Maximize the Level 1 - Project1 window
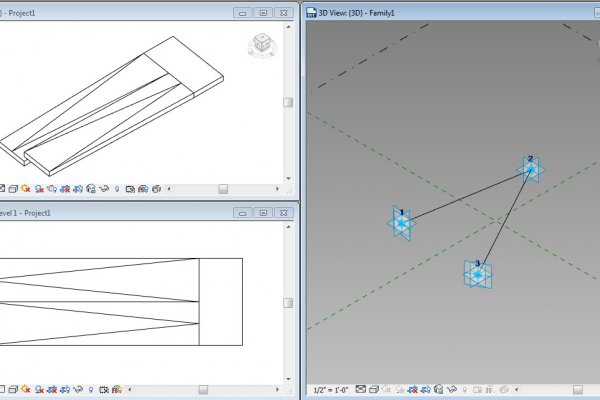The image size is (600, 400). 262,212
